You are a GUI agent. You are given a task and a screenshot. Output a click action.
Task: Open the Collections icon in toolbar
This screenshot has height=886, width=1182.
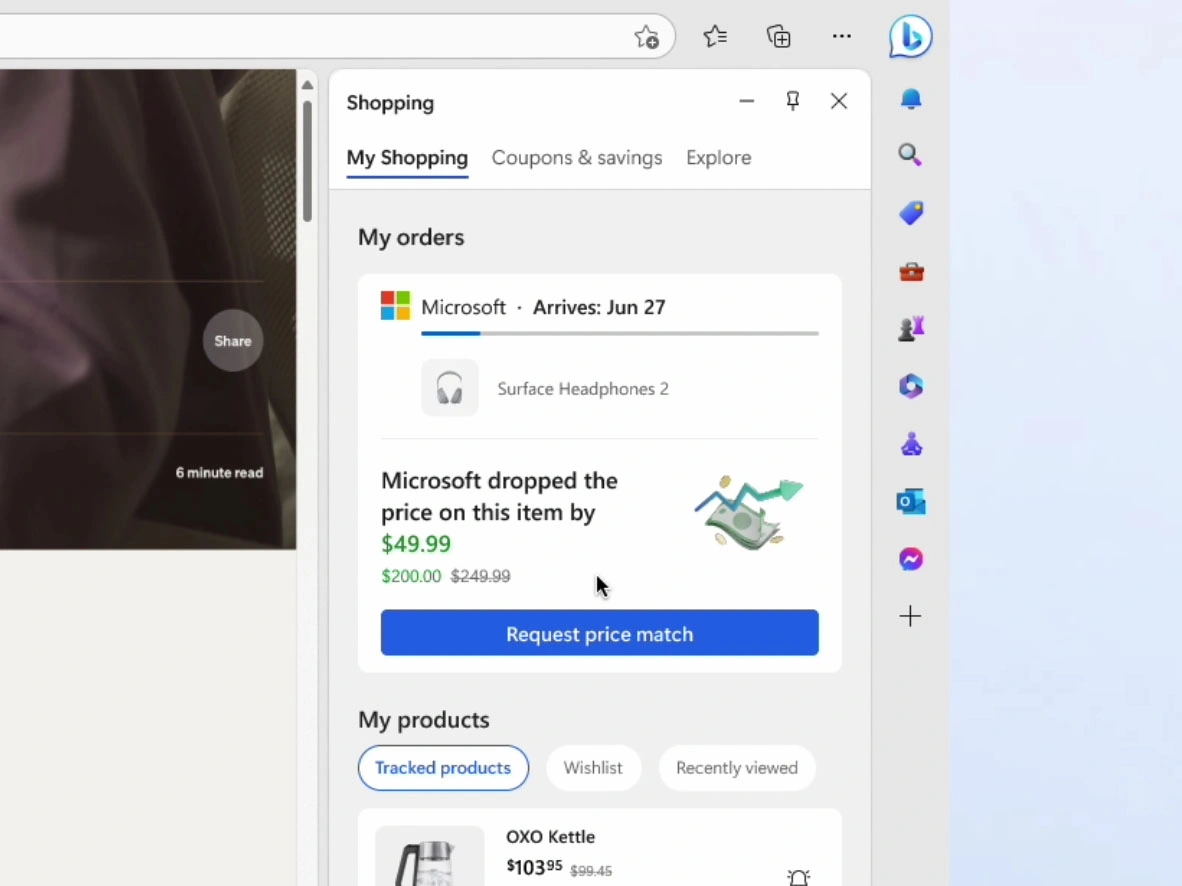[x=779, y=36]
